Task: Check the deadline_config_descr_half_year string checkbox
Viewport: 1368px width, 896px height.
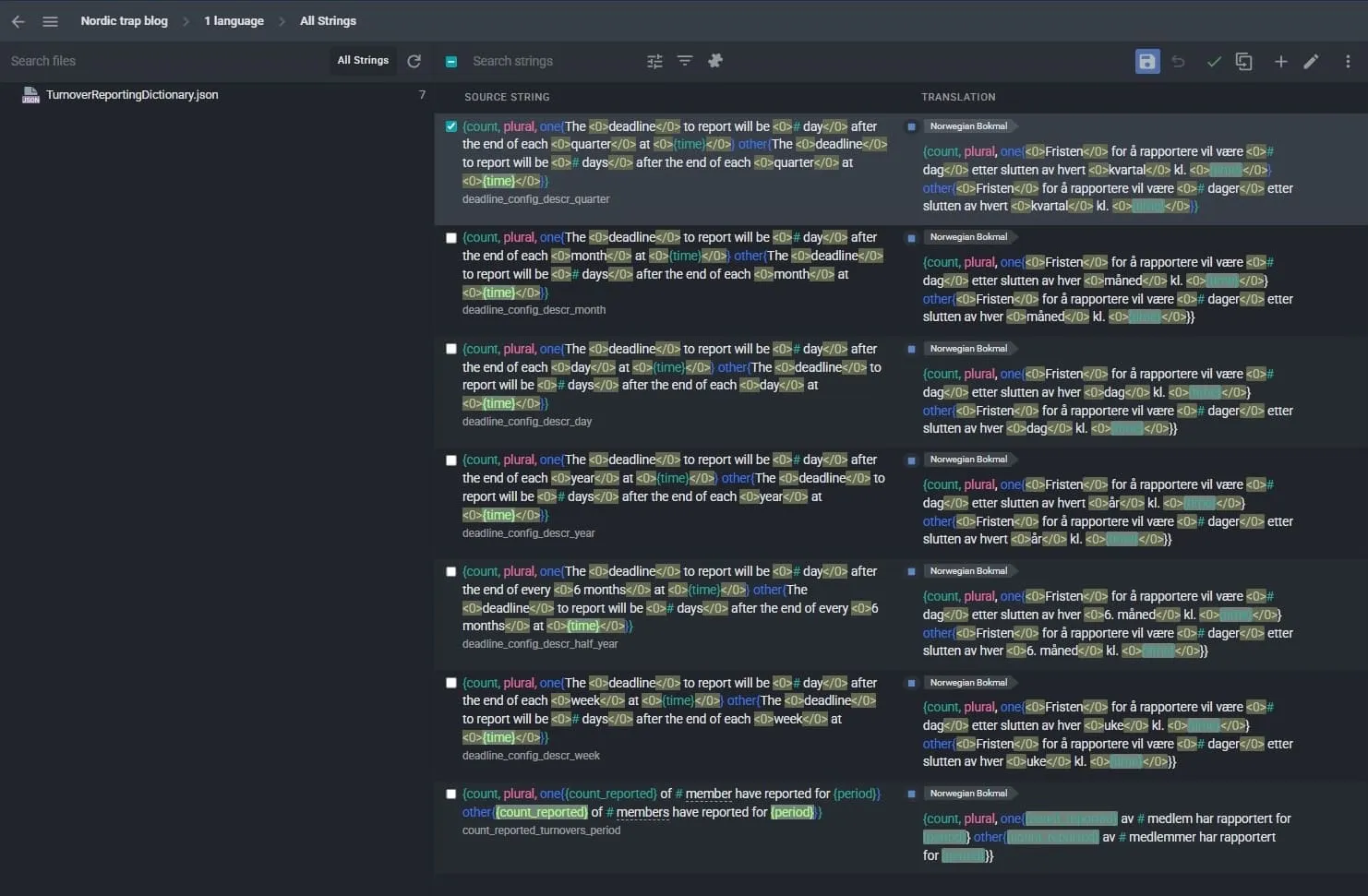Action: (451, 572)
